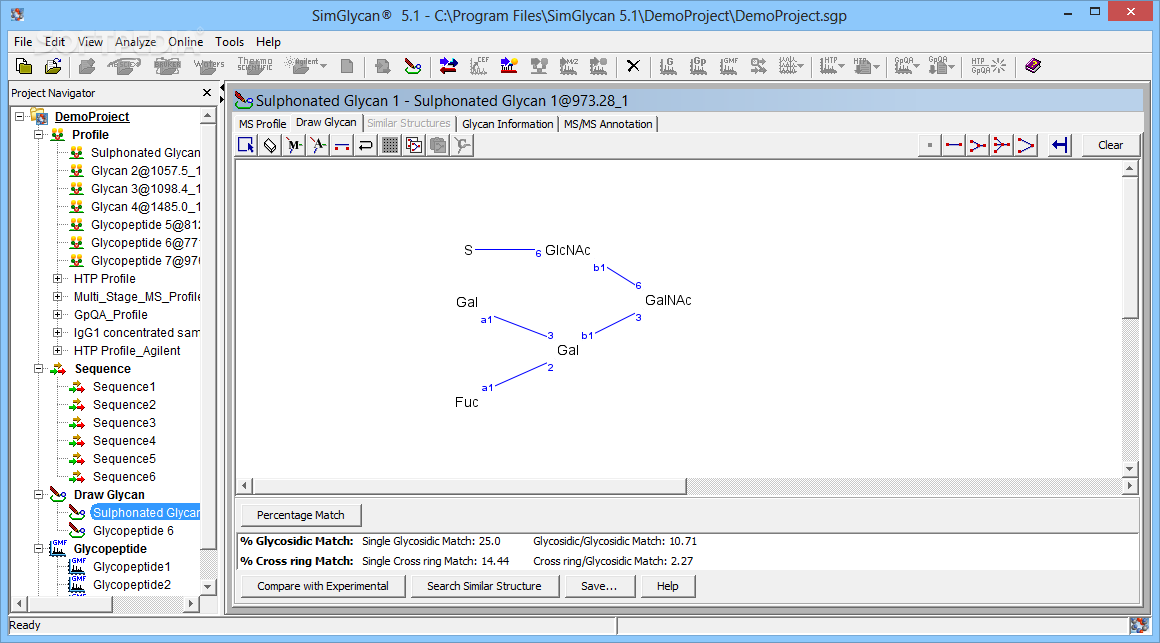Expand the GpQA_Profile node
Screen dimensions: 1160x643
(x=57, y=314)
